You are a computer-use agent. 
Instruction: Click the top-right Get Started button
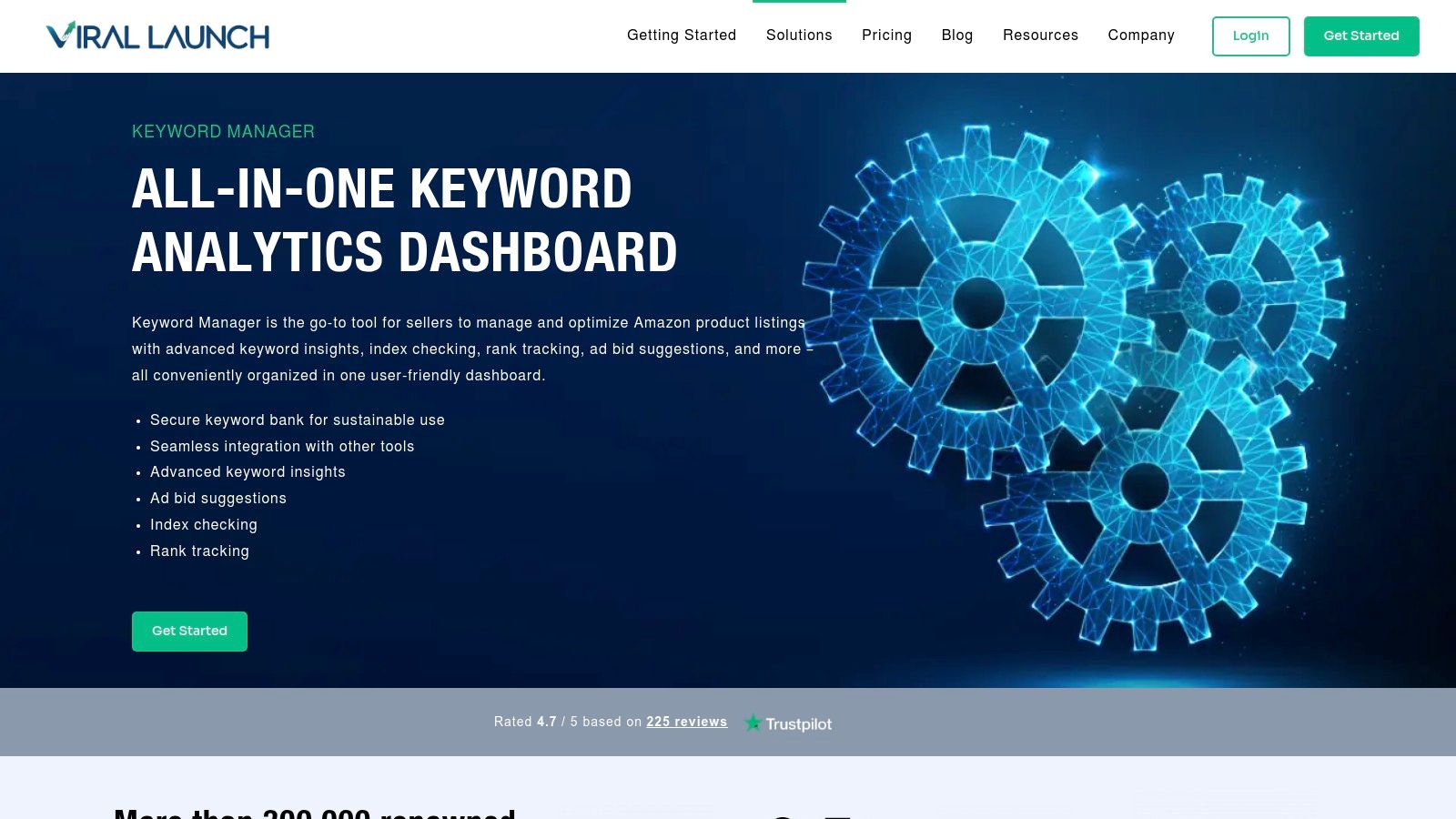pos(1361,36)
